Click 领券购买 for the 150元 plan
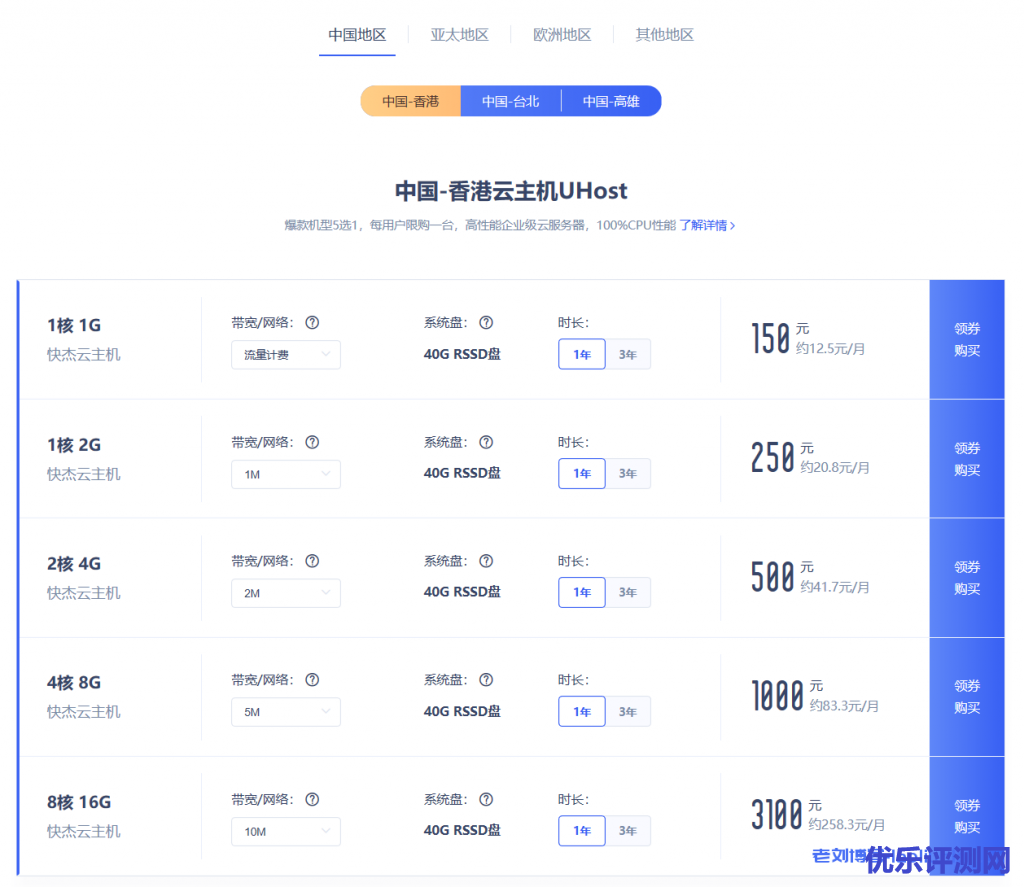The height and width of the screenshot is (887, 1024). (x=967, y=340)
